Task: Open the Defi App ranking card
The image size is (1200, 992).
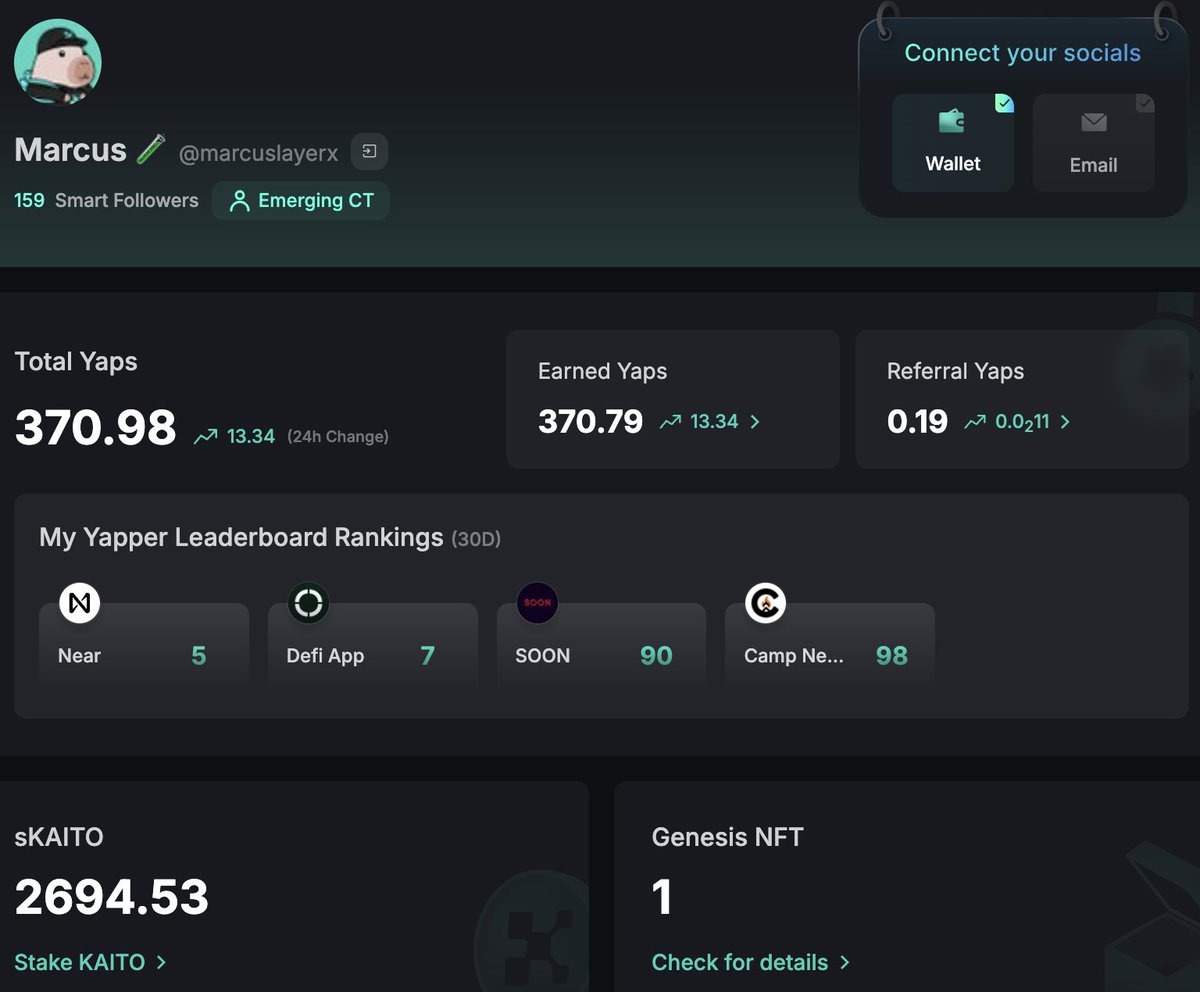Action: [x=373, y=646]
